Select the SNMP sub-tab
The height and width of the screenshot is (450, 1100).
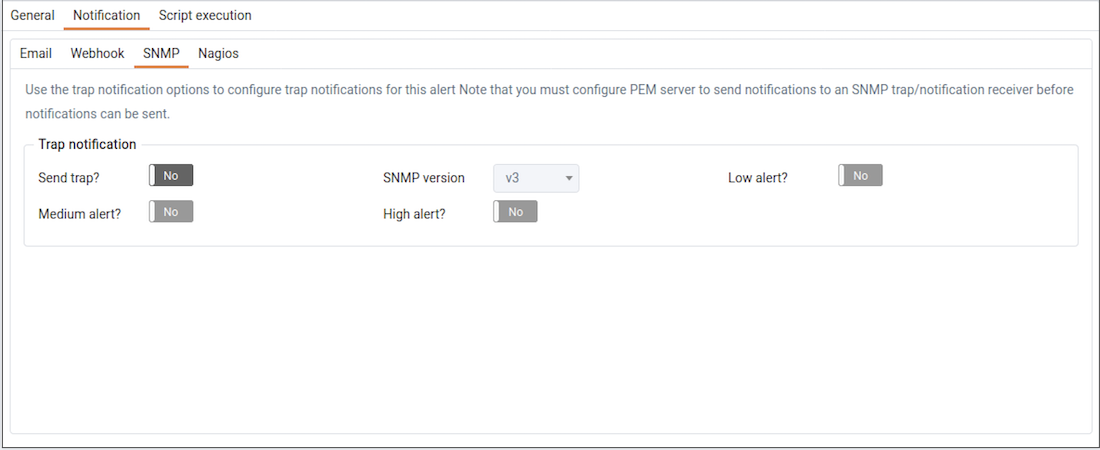pos(161,53)
